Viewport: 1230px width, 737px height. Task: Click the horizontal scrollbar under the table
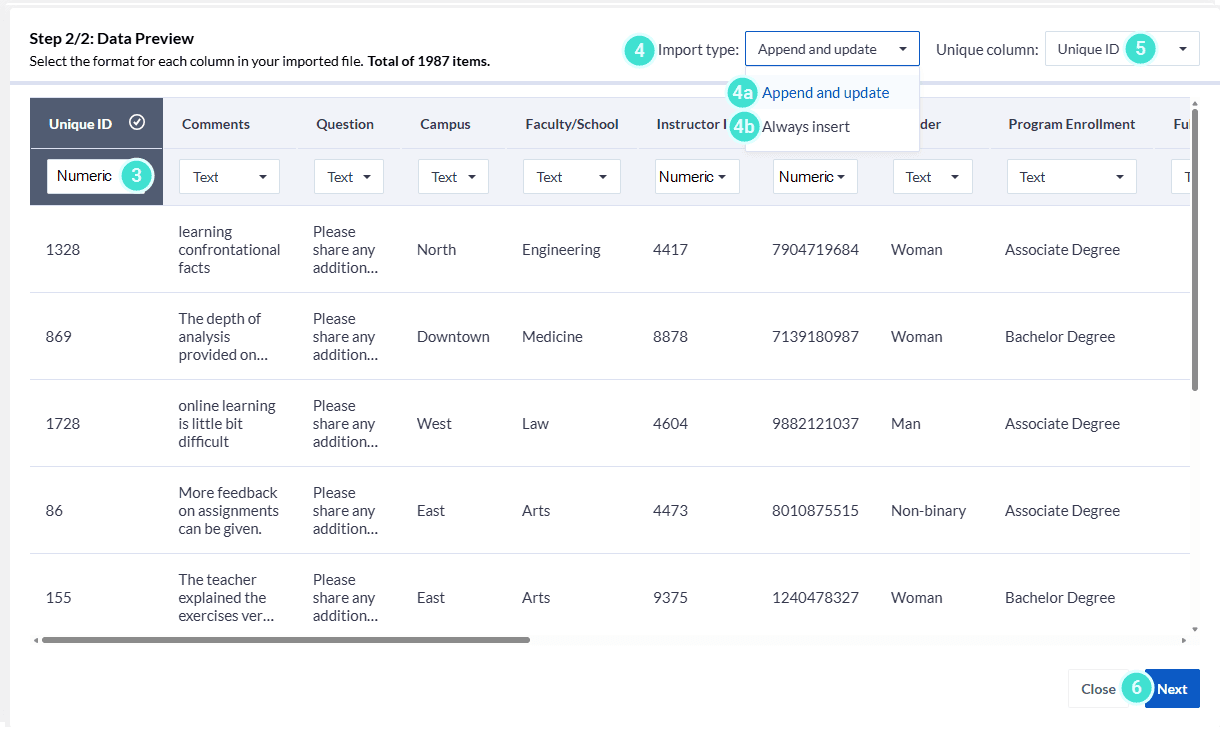point(286,640)
